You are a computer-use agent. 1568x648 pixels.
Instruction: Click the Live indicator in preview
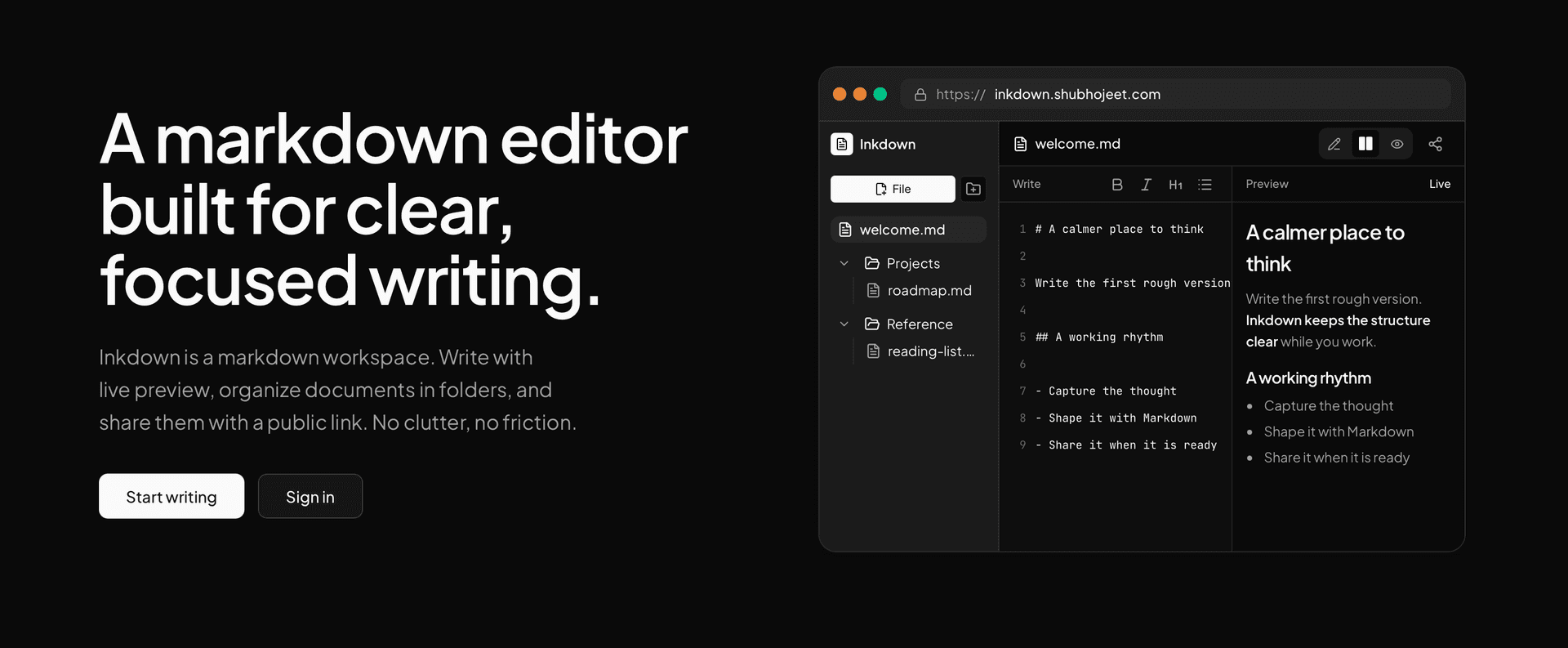coord(1440,184)
